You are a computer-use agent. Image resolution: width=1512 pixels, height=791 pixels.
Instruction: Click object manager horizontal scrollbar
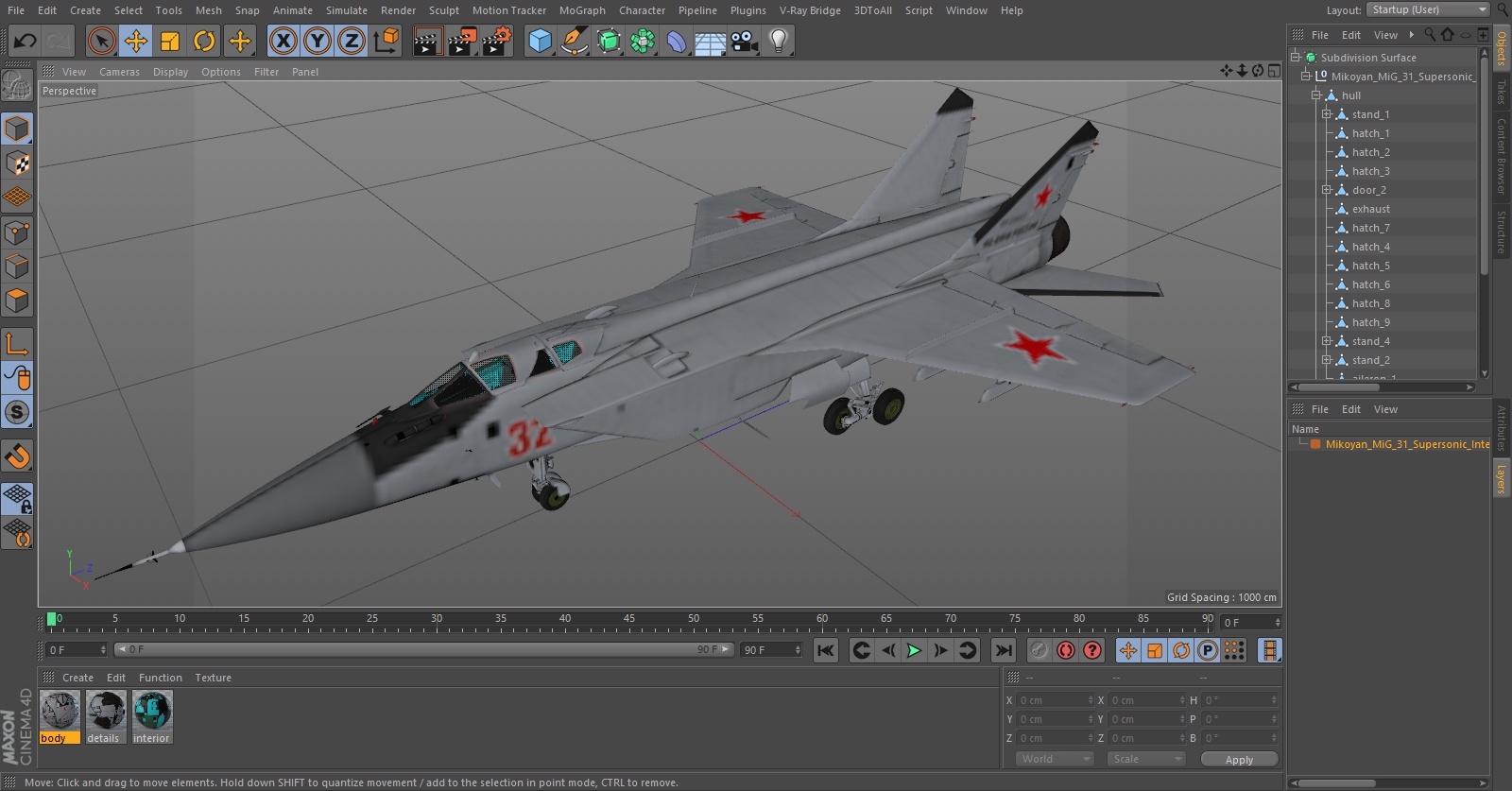(1340, 387)
